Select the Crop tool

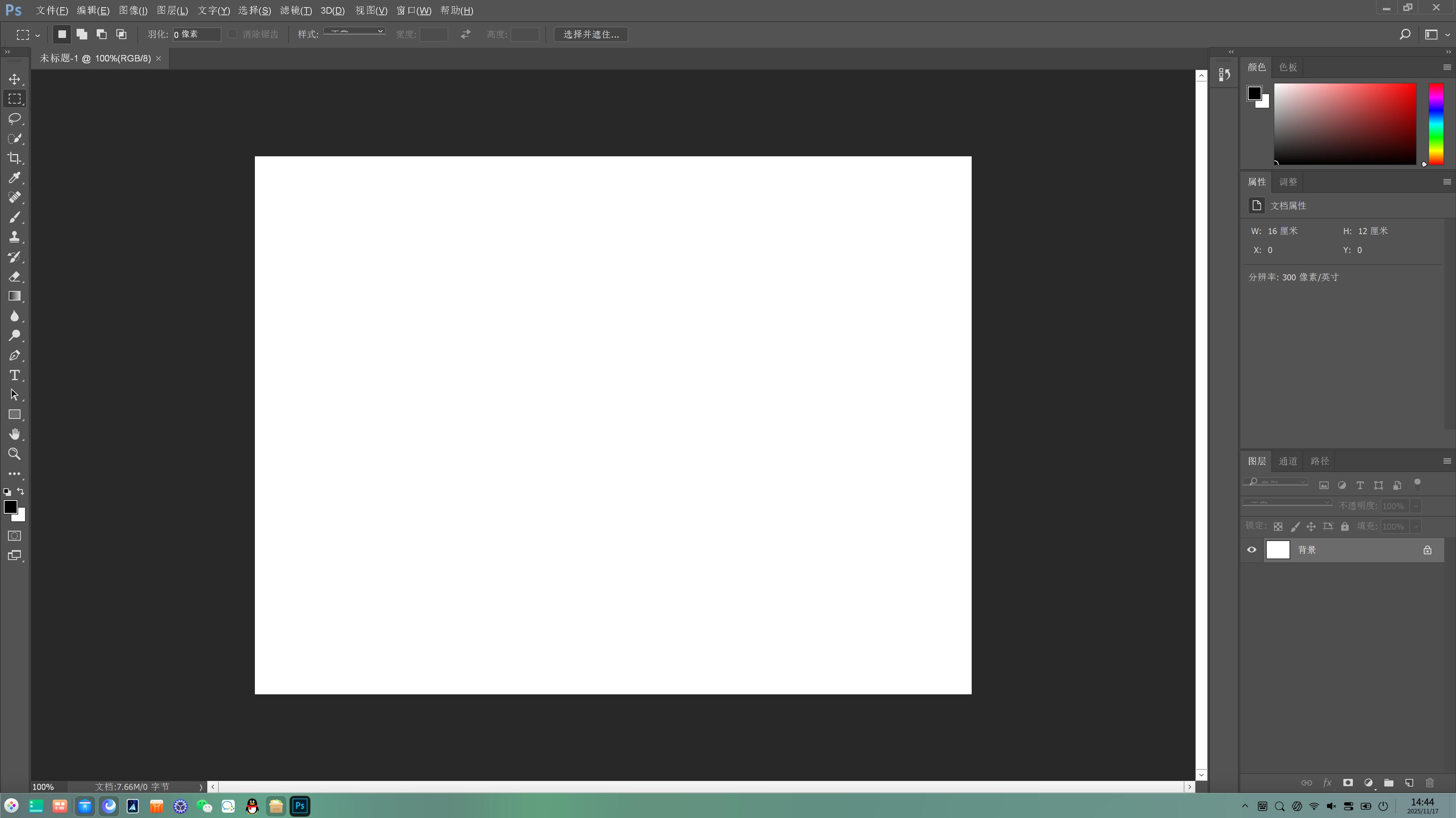coord(15,158)
